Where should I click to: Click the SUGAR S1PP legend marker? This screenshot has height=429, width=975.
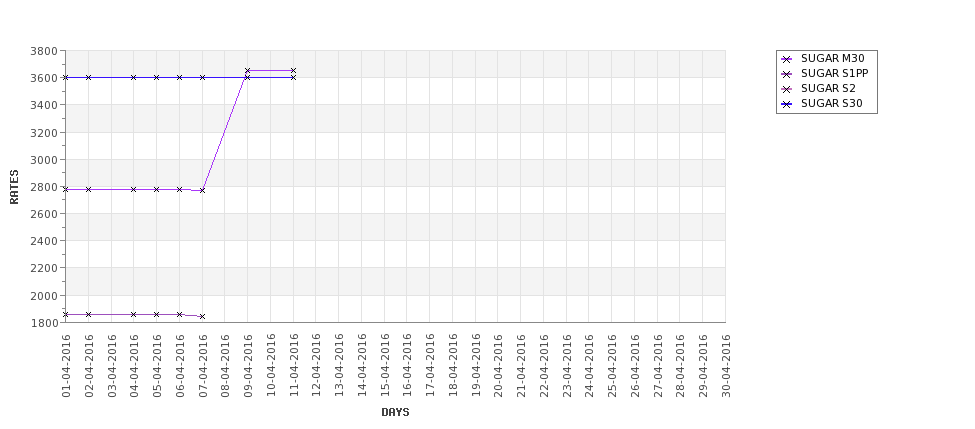pos(787,74)
